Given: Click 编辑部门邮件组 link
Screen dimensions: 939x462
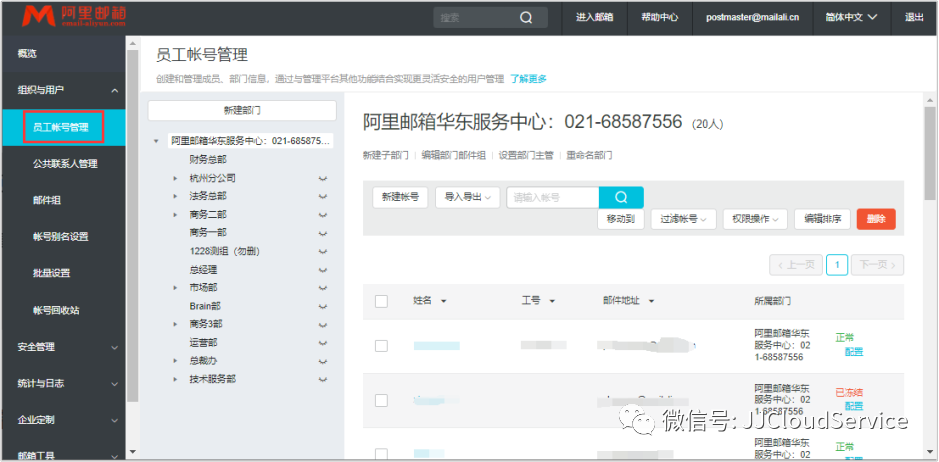Looking at the screenshot, I should coord(453,155).
